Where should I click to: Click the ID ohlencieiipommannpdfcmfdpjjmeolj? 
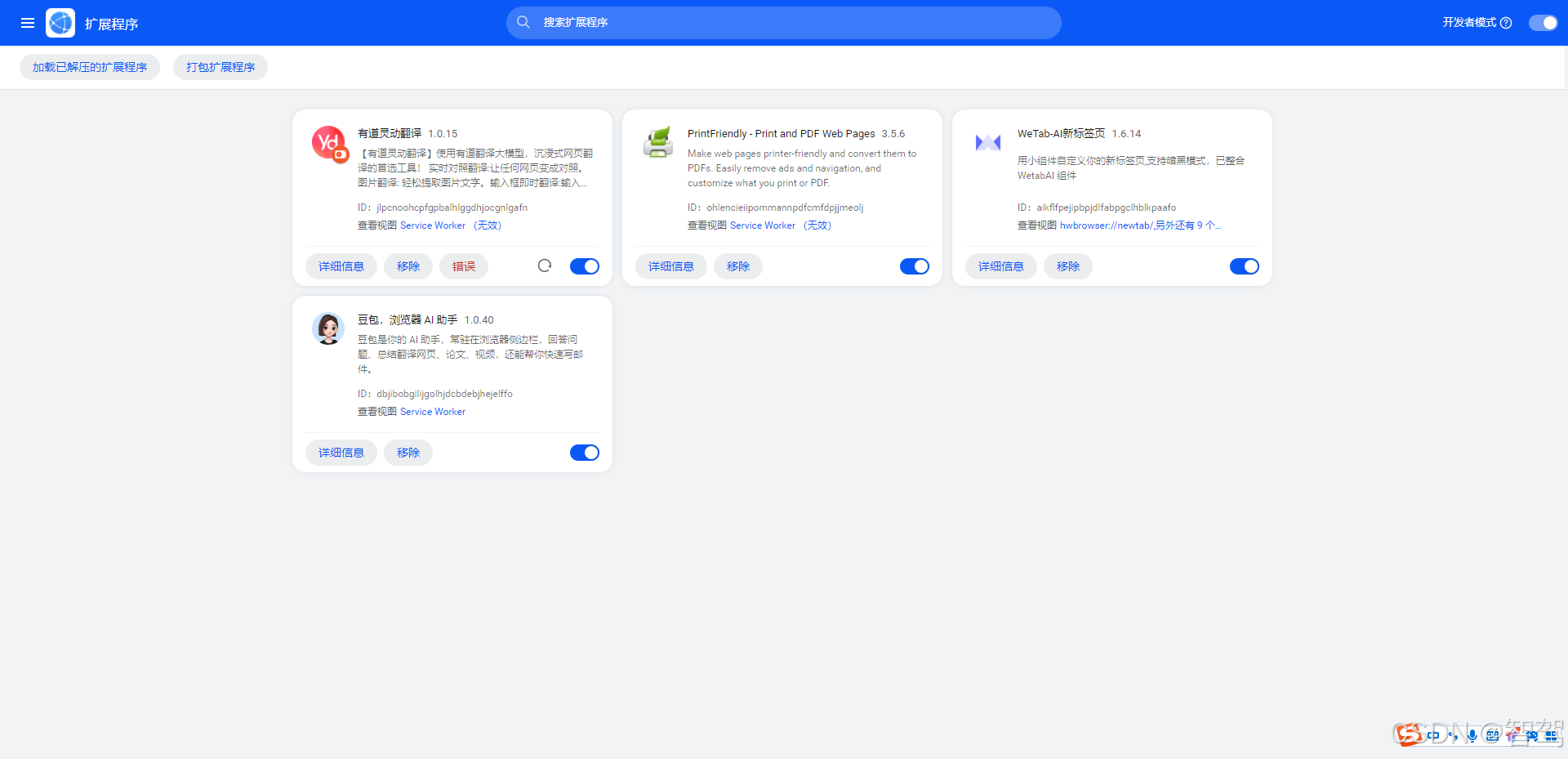[785, 208]
